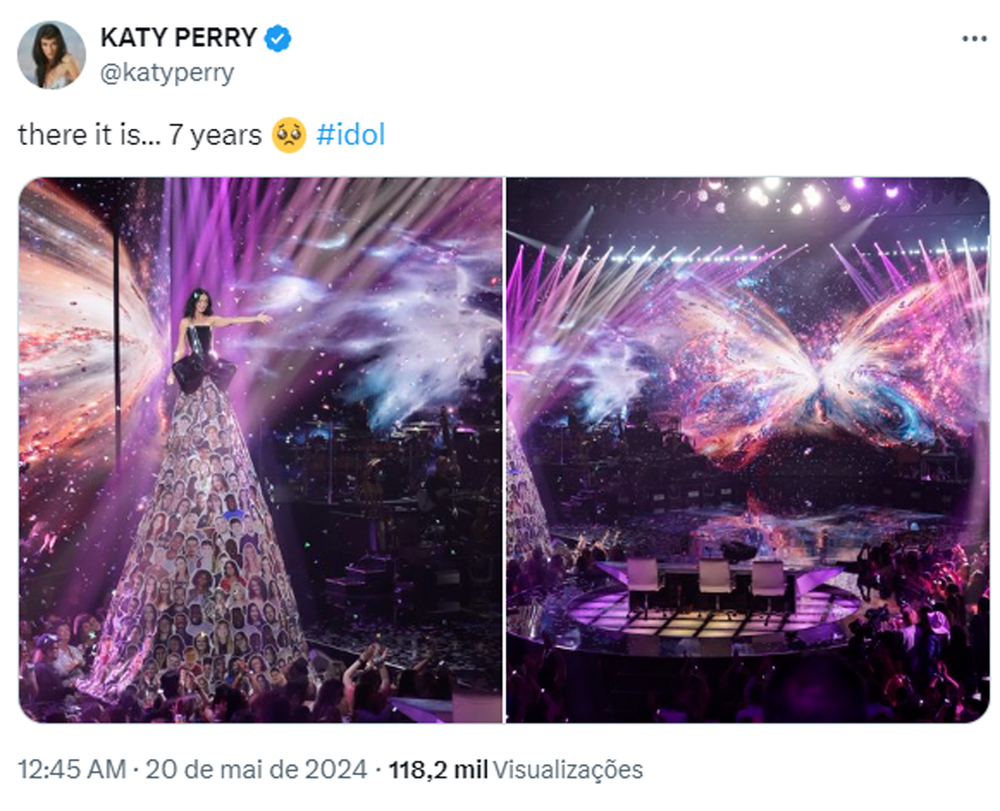Viewport: 1000px width, 811px height.
Task: Open Katy Perry's round profile avatar
Action: point(52,52)
